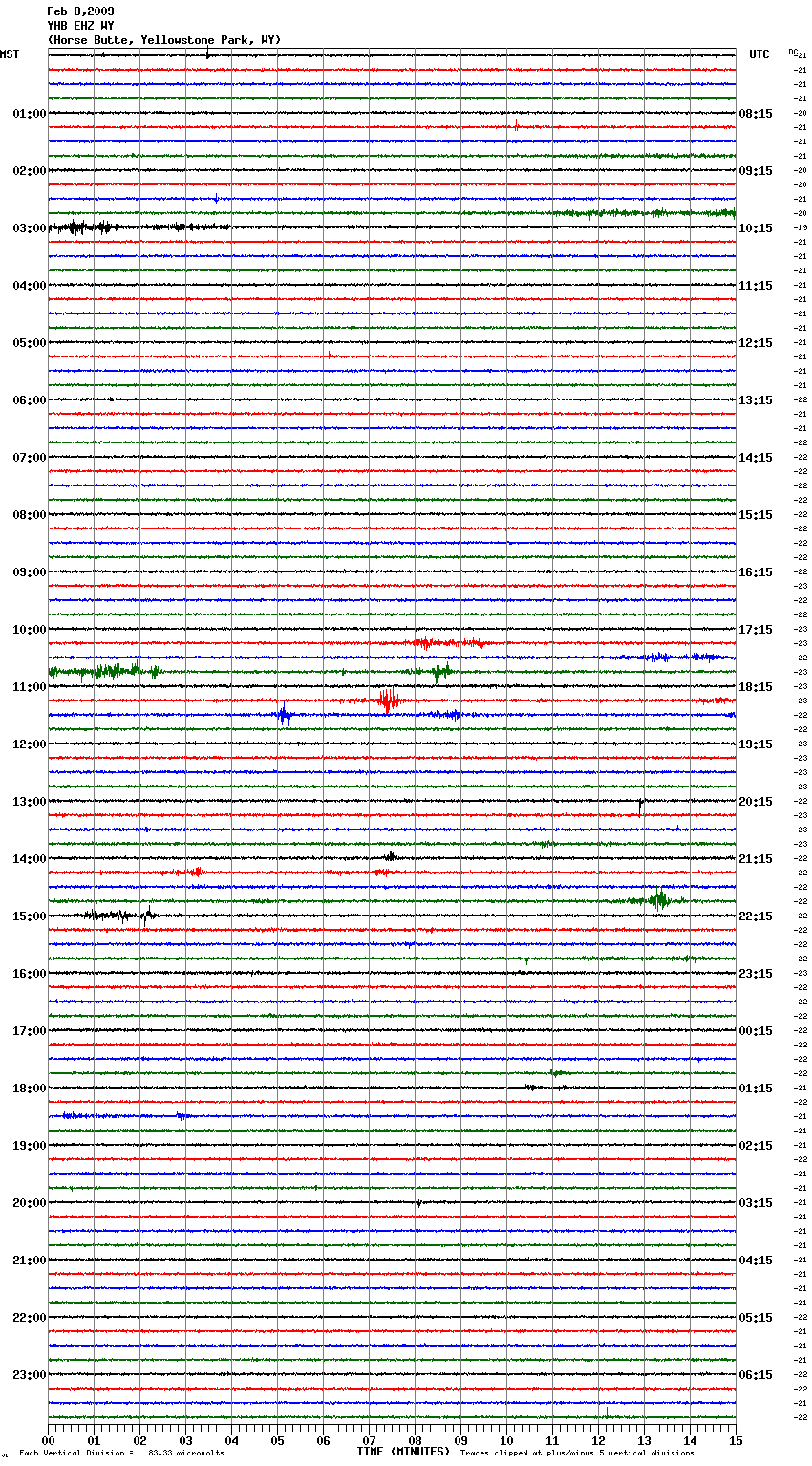Click the 06:15 UTC row label
Image resolution: width=812 pixels, height=1466 pixels.
(756, 1375)
